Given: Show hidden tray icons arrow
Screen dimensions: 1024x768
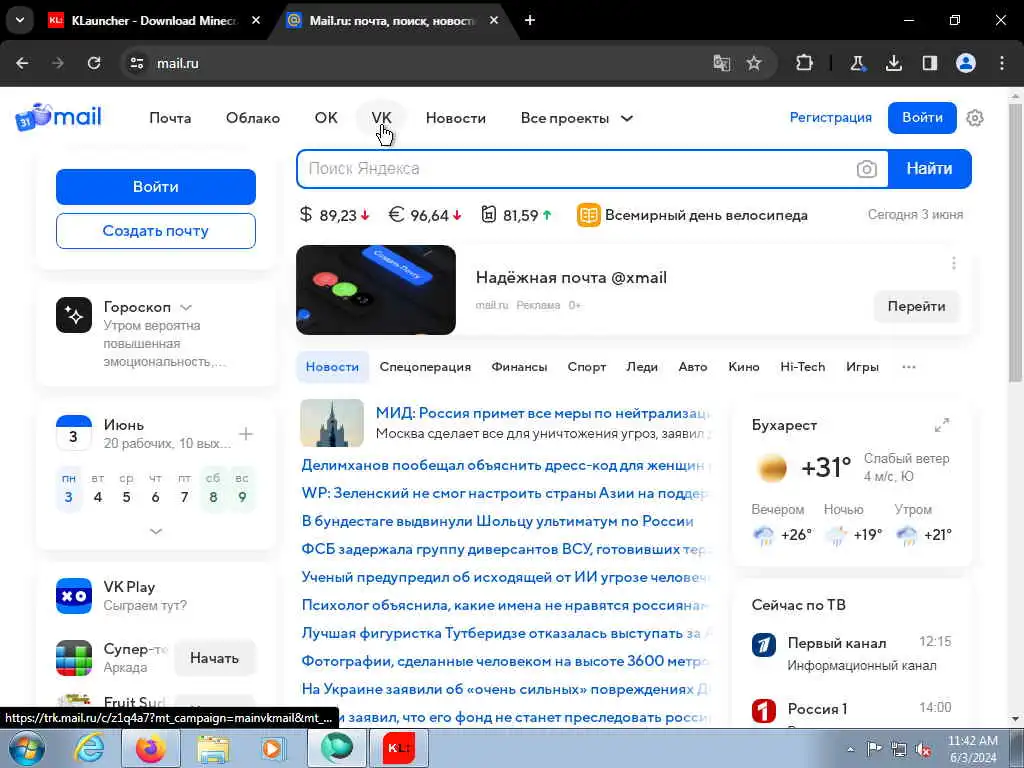Looking at the screenshot, I should tap(850, 749).
